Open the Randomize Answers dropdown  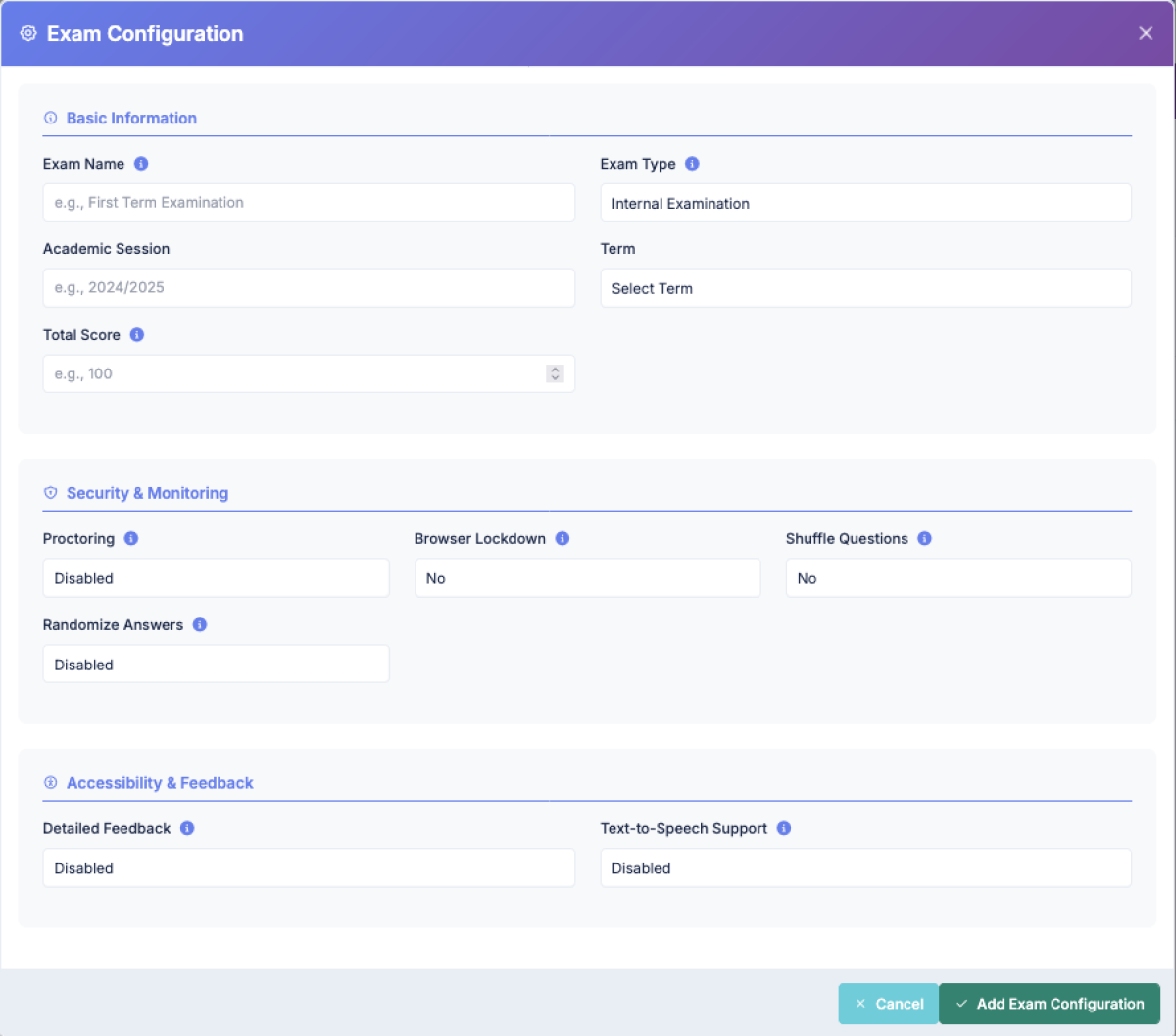click(216, 665)
